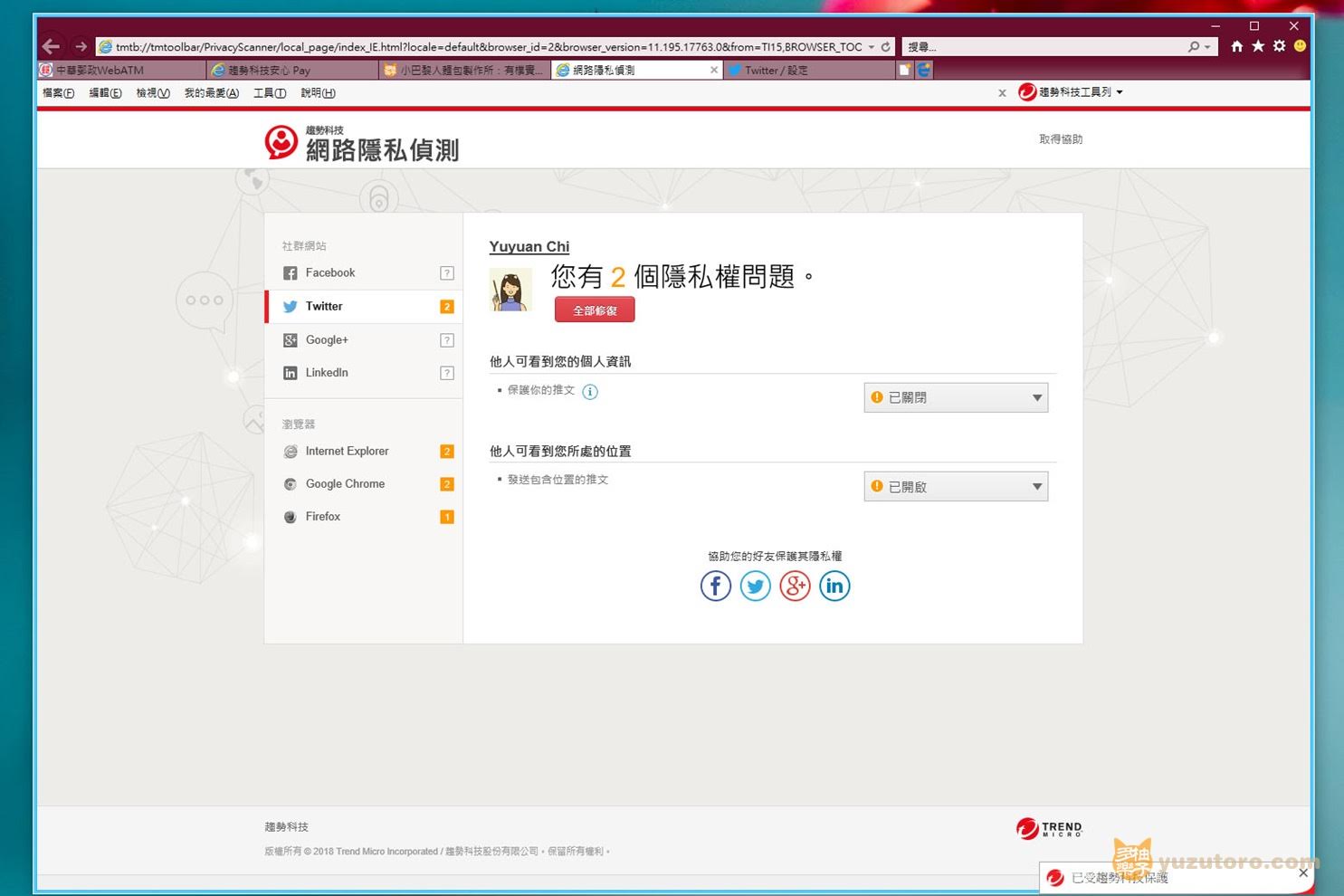Open the 檔案(F) menu

[59, 93]
